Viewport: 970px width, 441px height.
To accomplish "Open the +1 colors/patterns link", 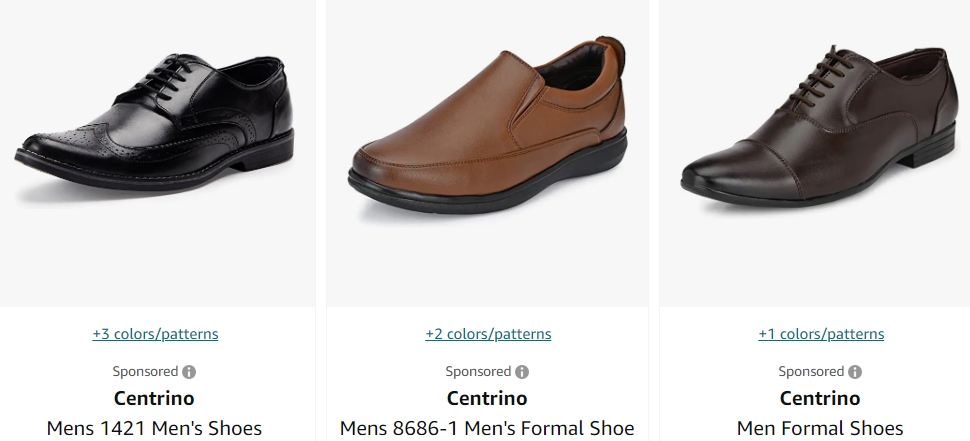I will click(x=821, y=334).
